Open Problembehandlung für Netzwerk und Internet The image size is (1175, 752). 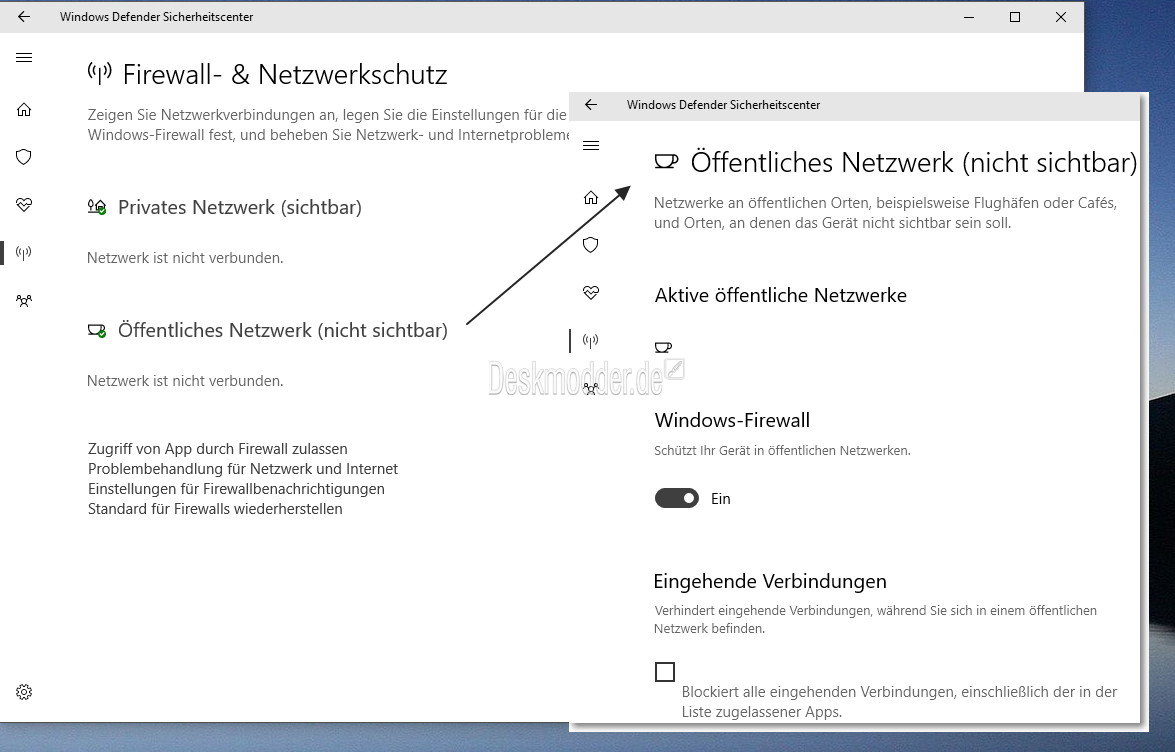243,469
